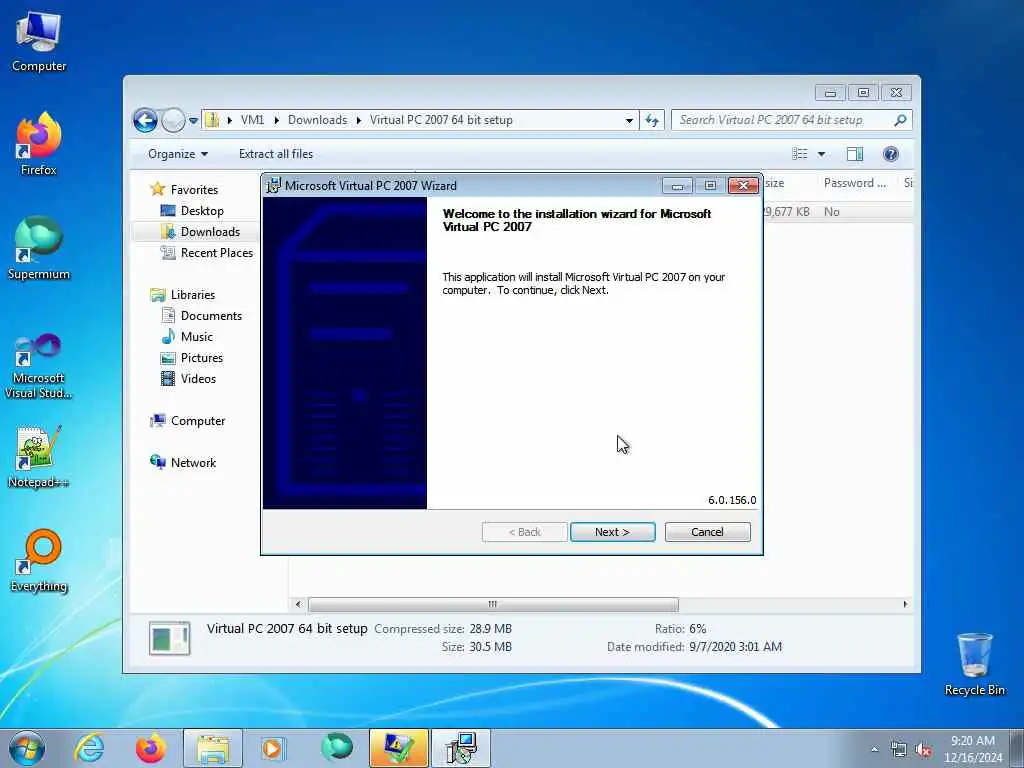Image resolution: width=1024 pixels, height=768 pixels.
Task: Click Show desktop at taskbar end
Action: 1017,748
